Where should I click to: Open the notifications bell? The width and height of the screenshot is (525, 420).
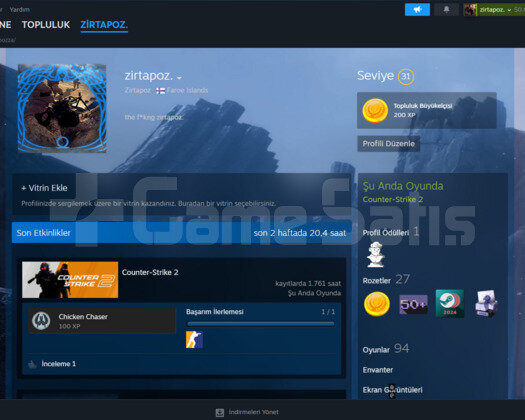(x=446, y=9)
